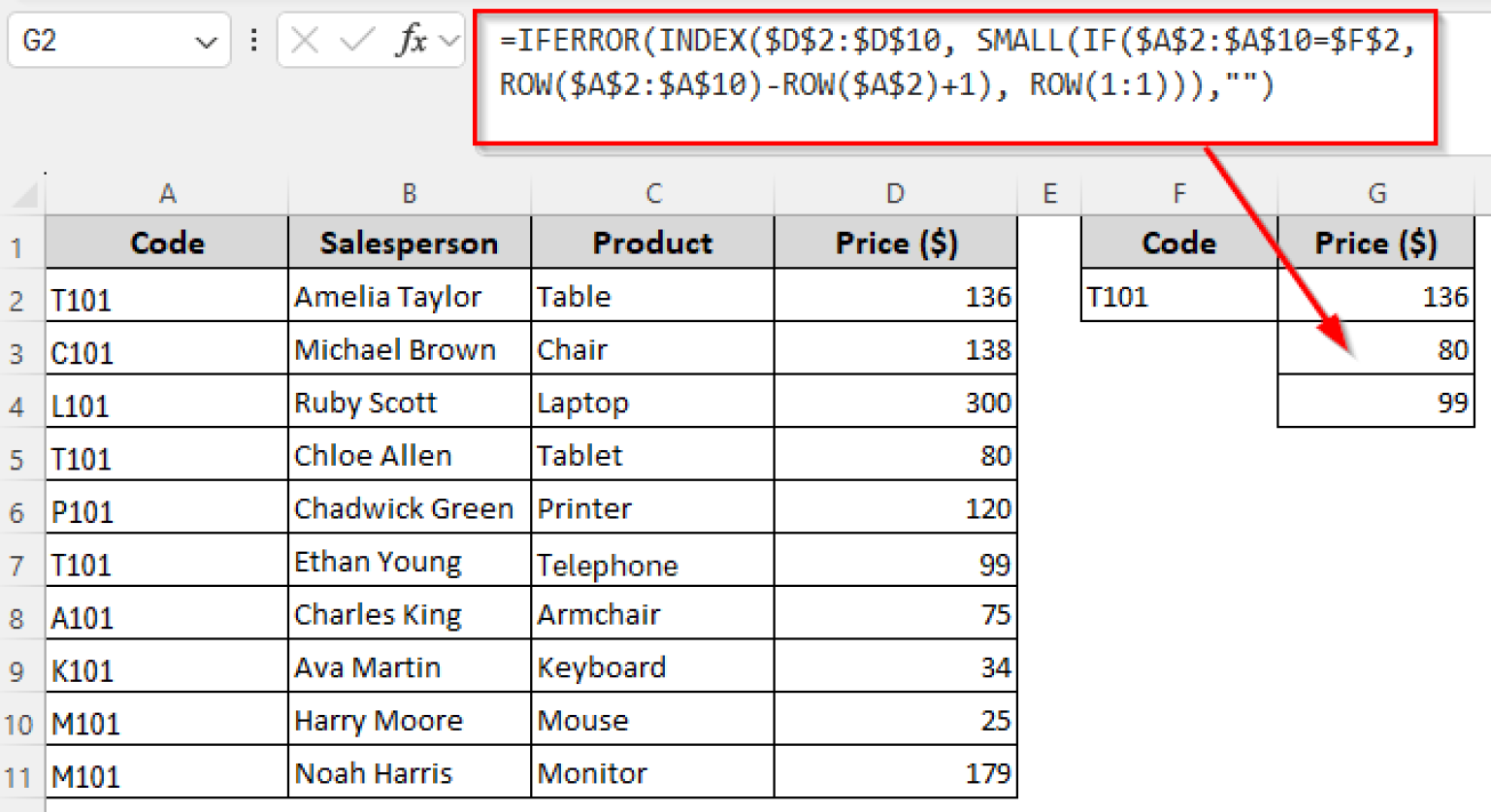
Task: Click the Salesperson name Ruby Scott
Action: pyautogui.click(x=366, y=402)
